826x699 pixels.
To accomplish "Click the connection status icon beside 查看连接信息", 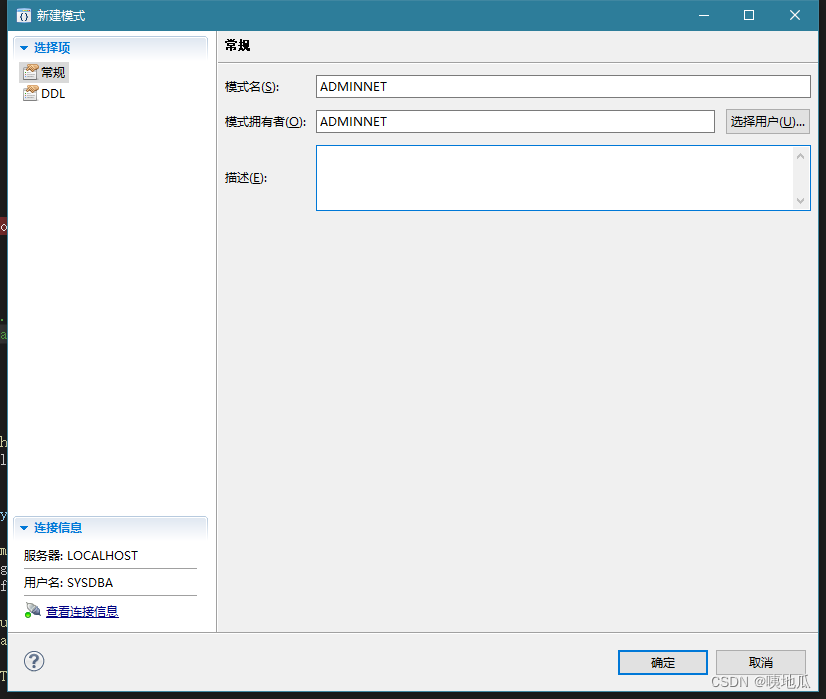I will 29,610.
